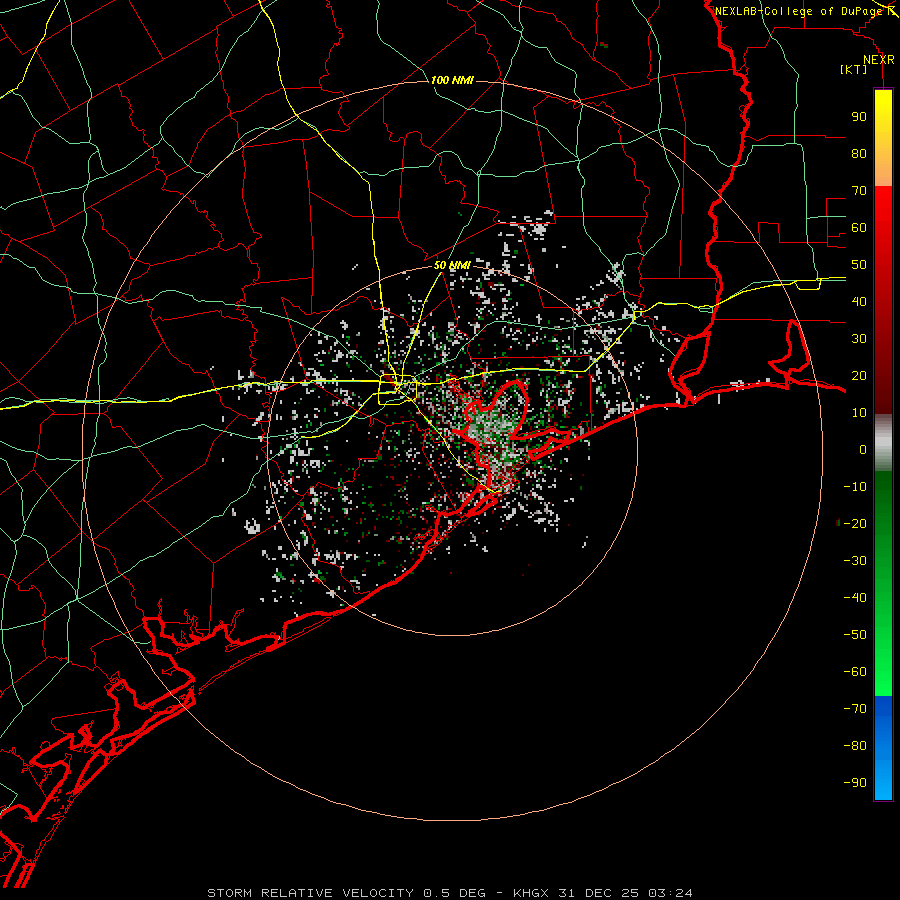The width and height of the screenshot is (900, 900).
Task: Click the 70 value on velocity scale
Action: [x=859, y=191]
